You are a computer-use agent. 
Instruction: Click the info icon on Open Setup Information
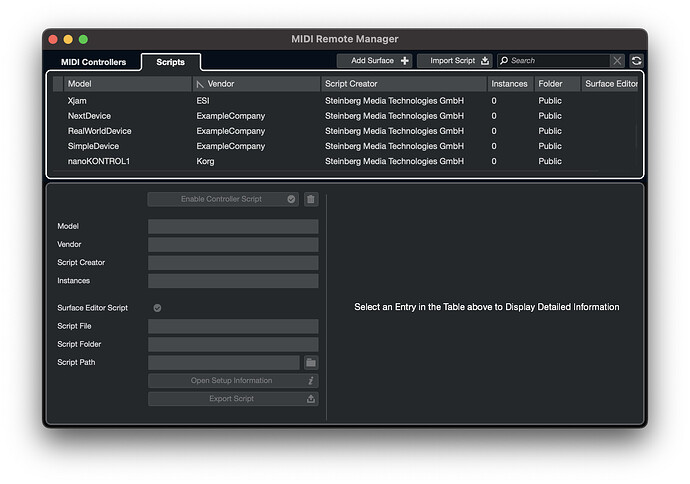coord(311,381)
